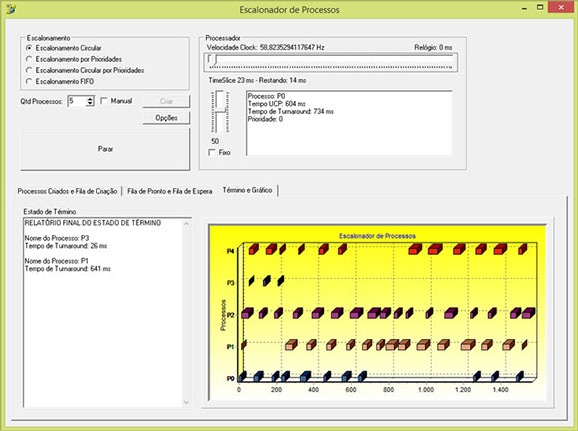578x431 pixels.
Task: Decrease Qtd Processos with down arrow
Action: [90, 104]
